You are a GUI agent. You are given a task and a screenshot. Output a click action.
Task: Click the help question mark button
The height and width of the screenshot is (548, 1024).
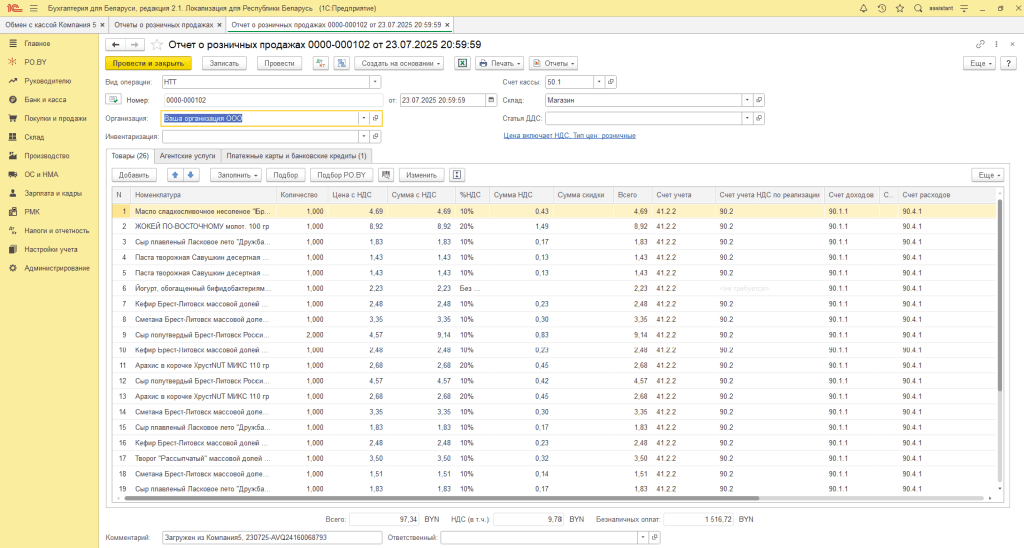1008,63
